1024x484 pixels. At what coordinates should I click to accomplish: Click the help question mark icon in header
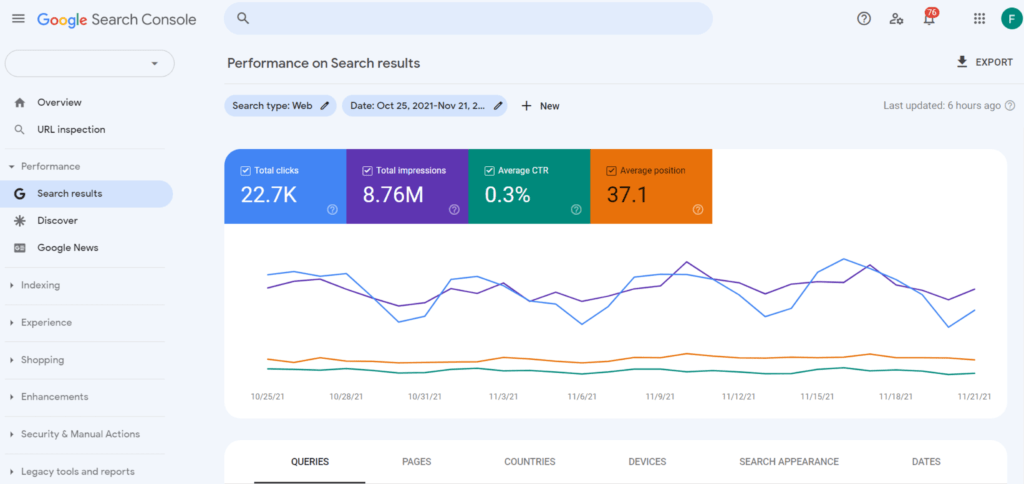[864, 19]
